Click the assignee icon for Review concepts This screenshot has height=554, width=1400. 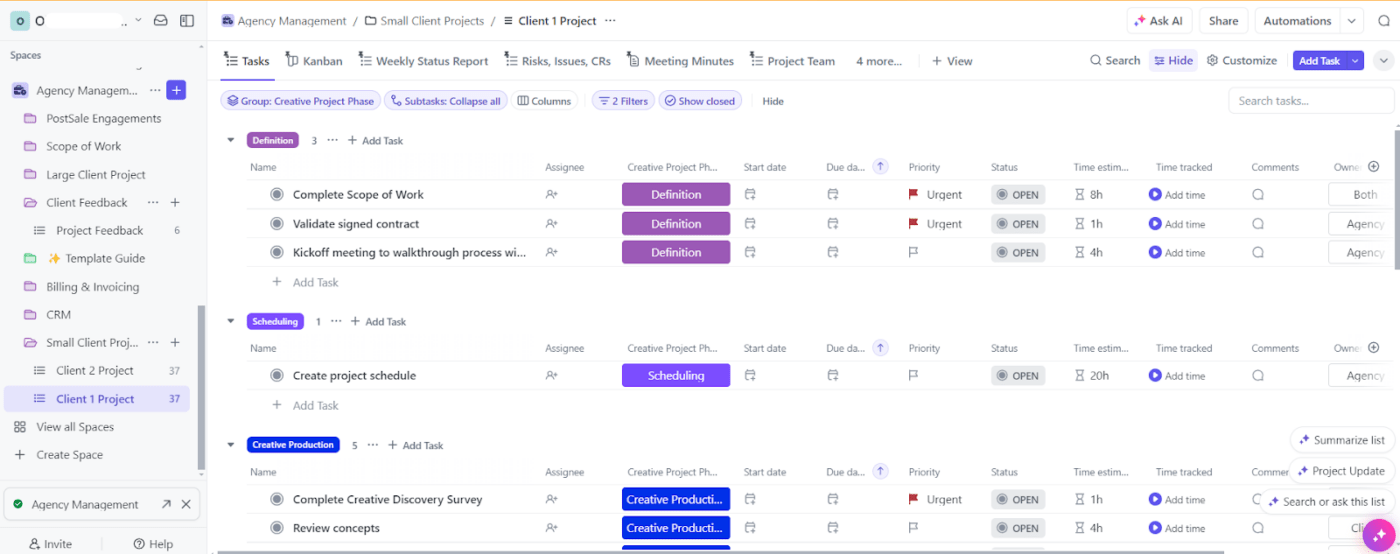[x=552, y=528]
